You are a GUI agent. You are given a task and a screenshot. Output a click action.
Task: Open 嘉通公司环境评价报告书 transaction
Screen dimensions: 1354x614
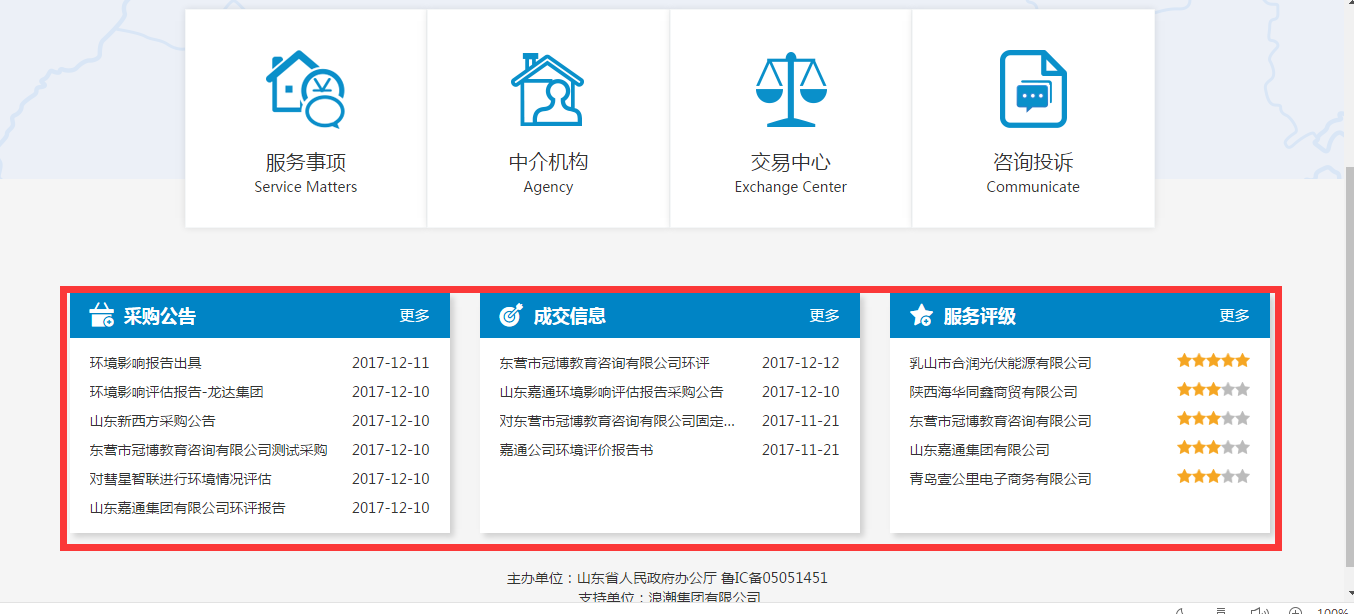(x=576, y=450)
